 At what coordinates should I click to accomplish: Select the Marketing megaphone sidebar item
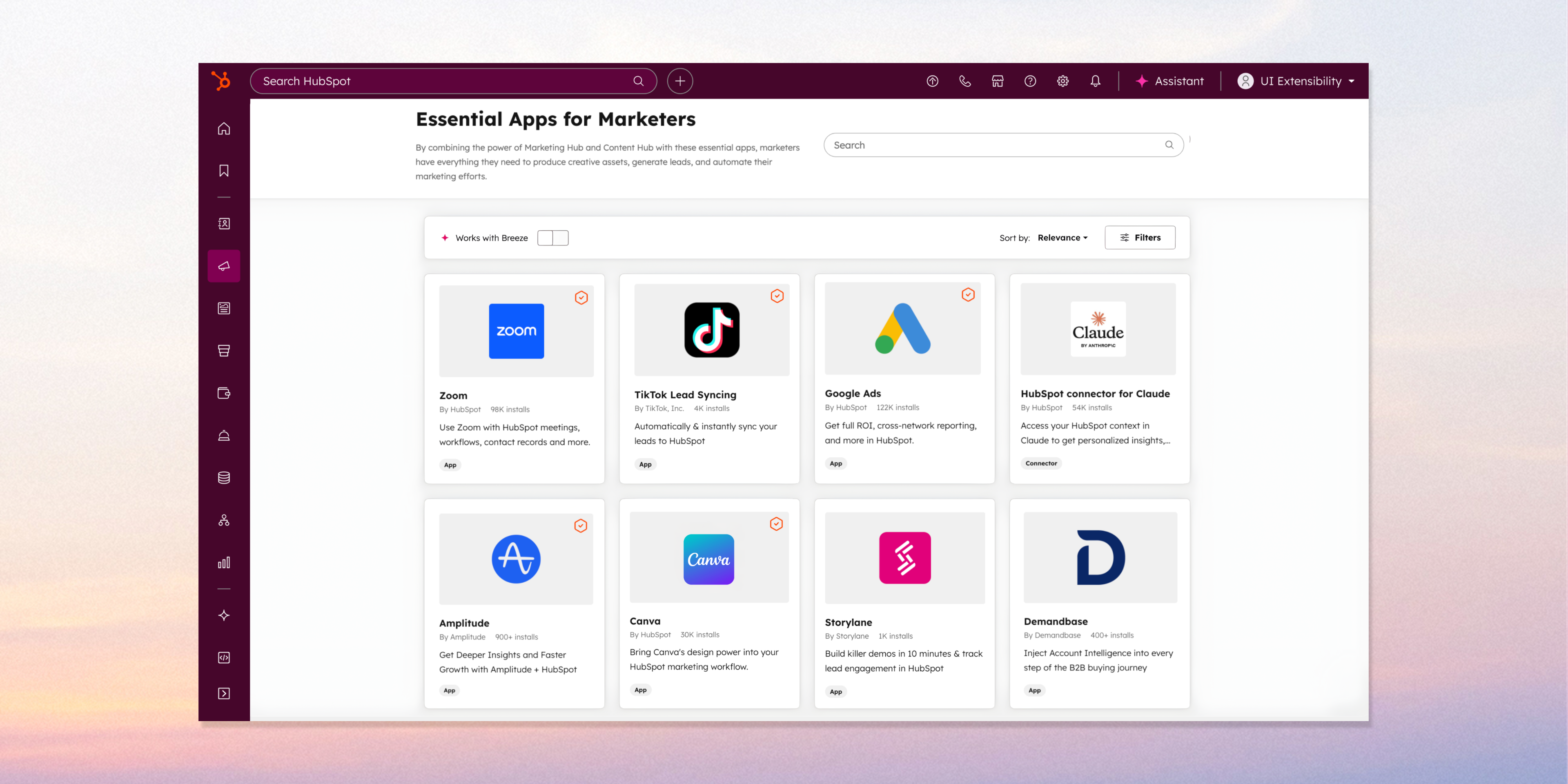click(x=224, y=266)
